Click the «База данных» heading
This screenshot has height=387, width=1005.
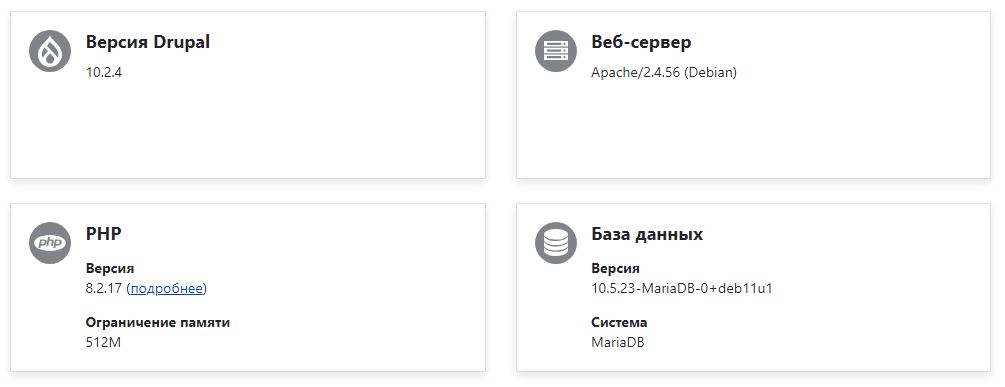647,234
